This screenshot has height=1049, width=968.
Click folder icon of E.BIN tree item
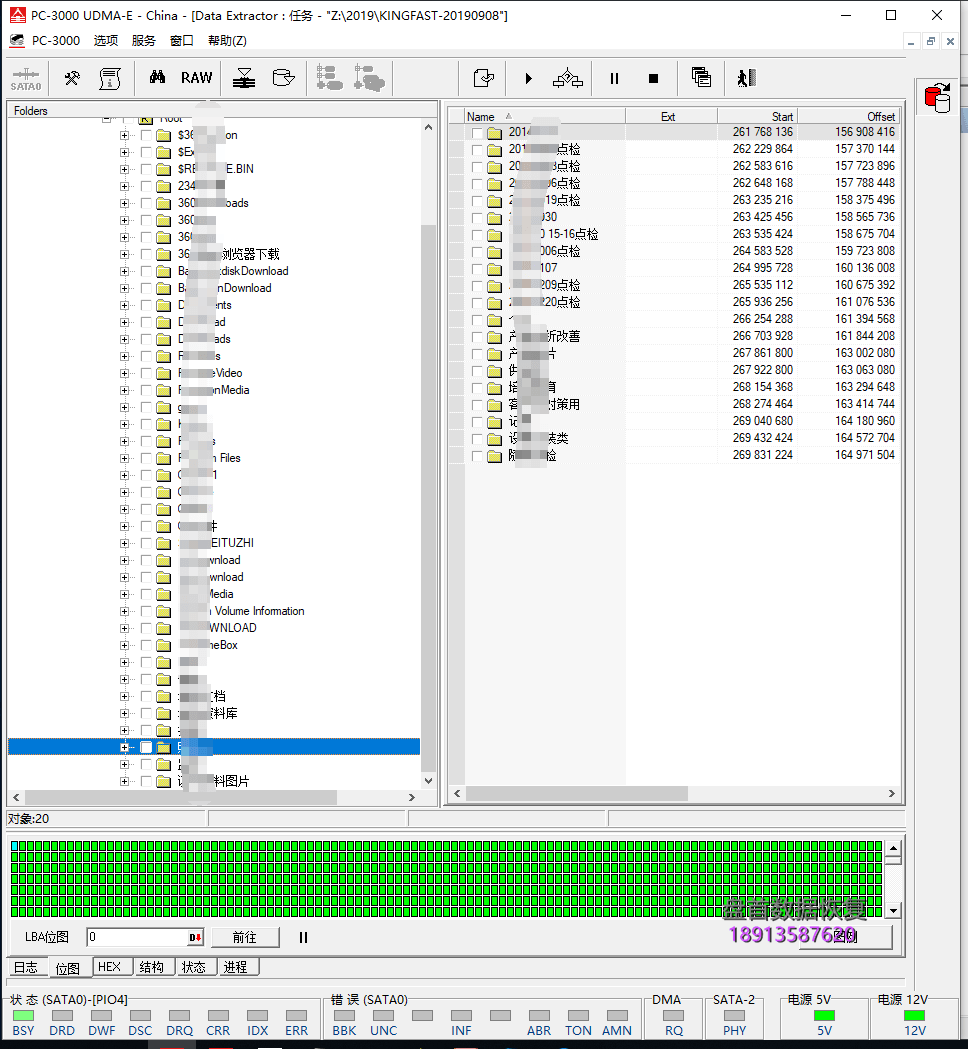point(163,169)
